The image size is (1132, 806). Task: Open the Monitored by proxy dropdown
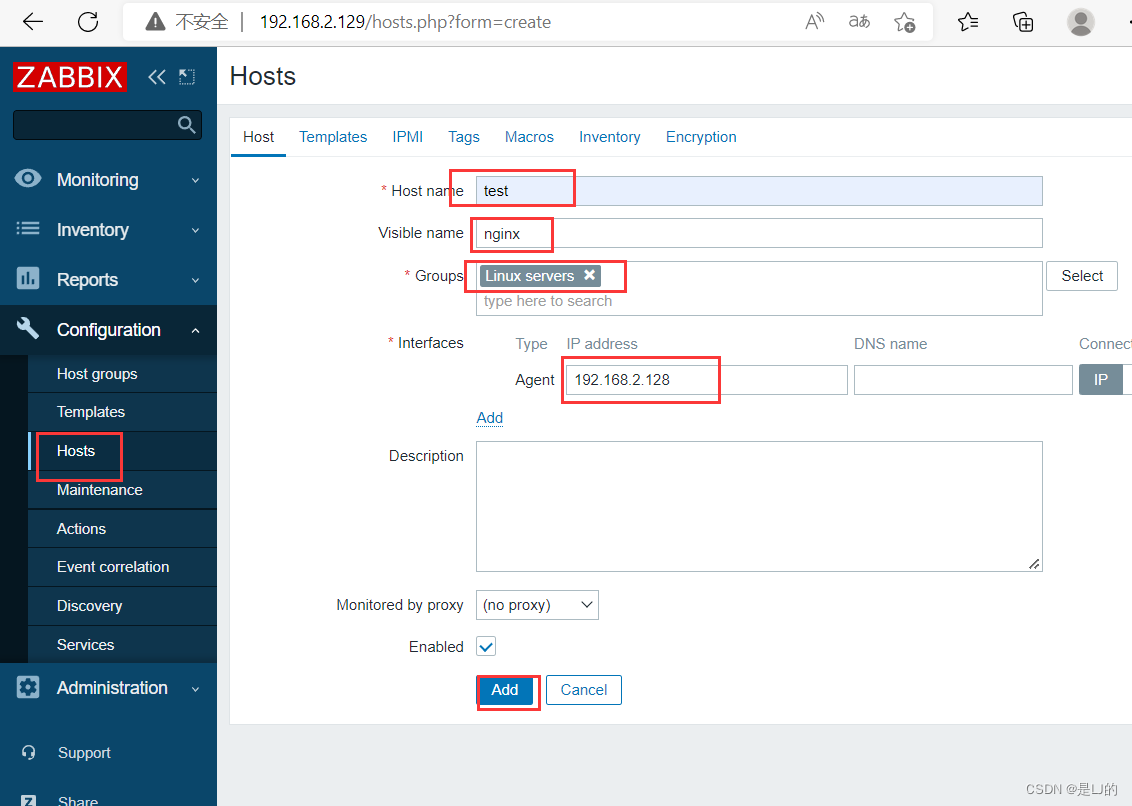tap(537, 605)
